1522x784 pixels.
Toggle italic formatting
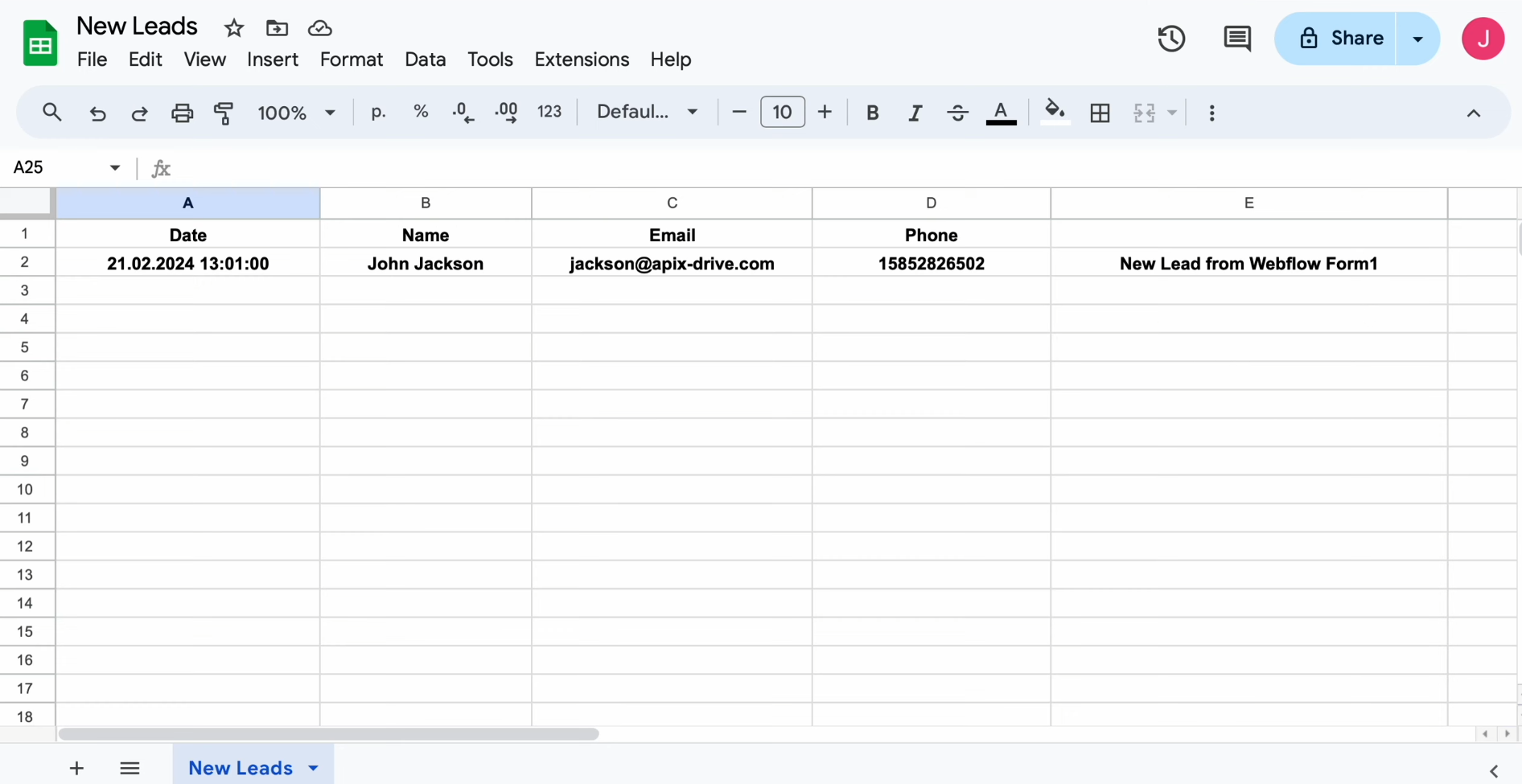[x=915, y=113]
